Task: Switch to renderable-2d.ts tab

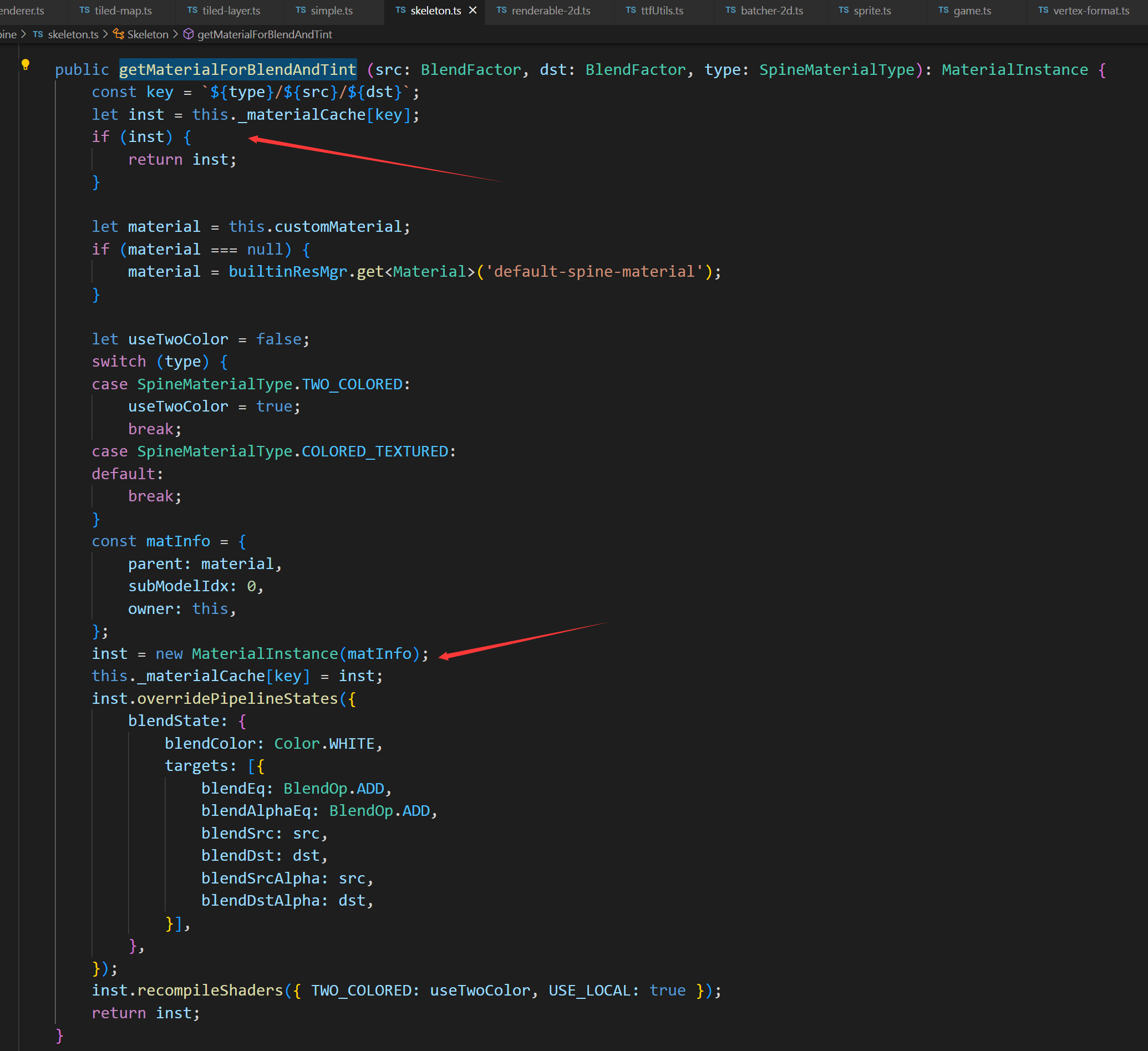Action: (x=550, y=10)
